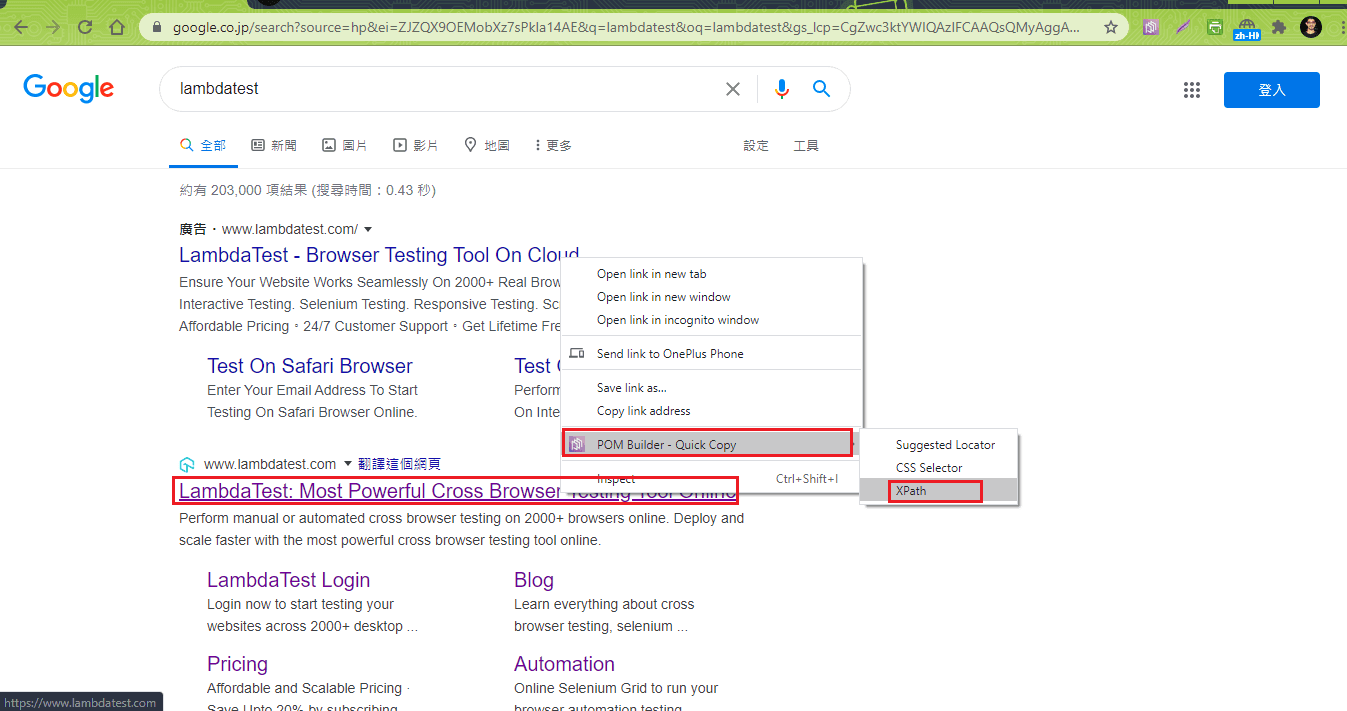This screenshot has height=711, width=1347.
Task: Open the LambdaTest Login link
Action: pos(288,579)
